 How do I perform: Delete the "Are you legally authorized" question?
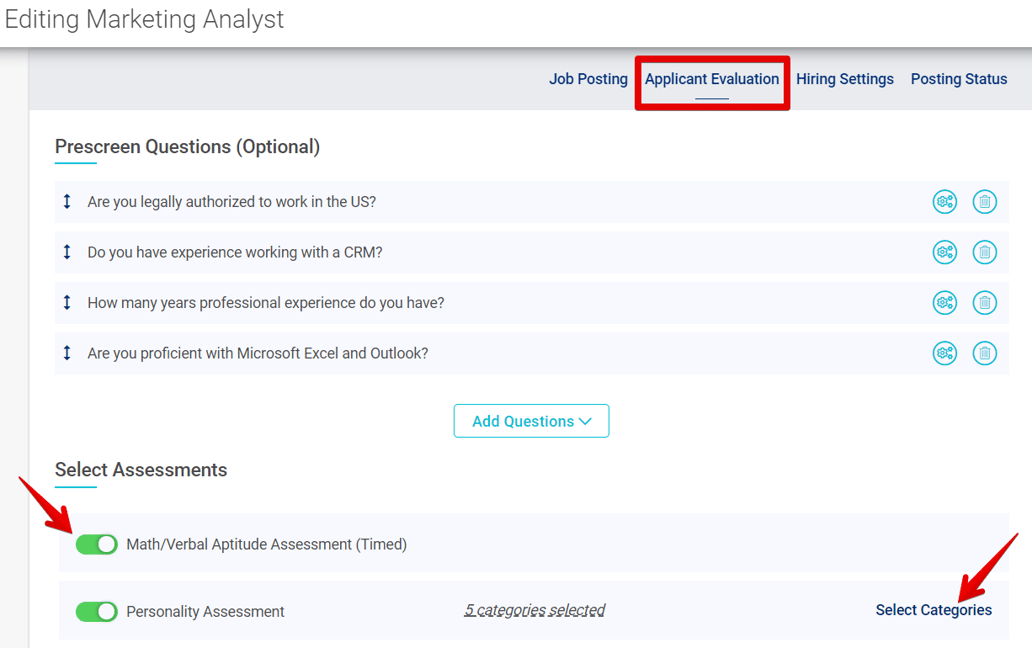coord(985,201)
